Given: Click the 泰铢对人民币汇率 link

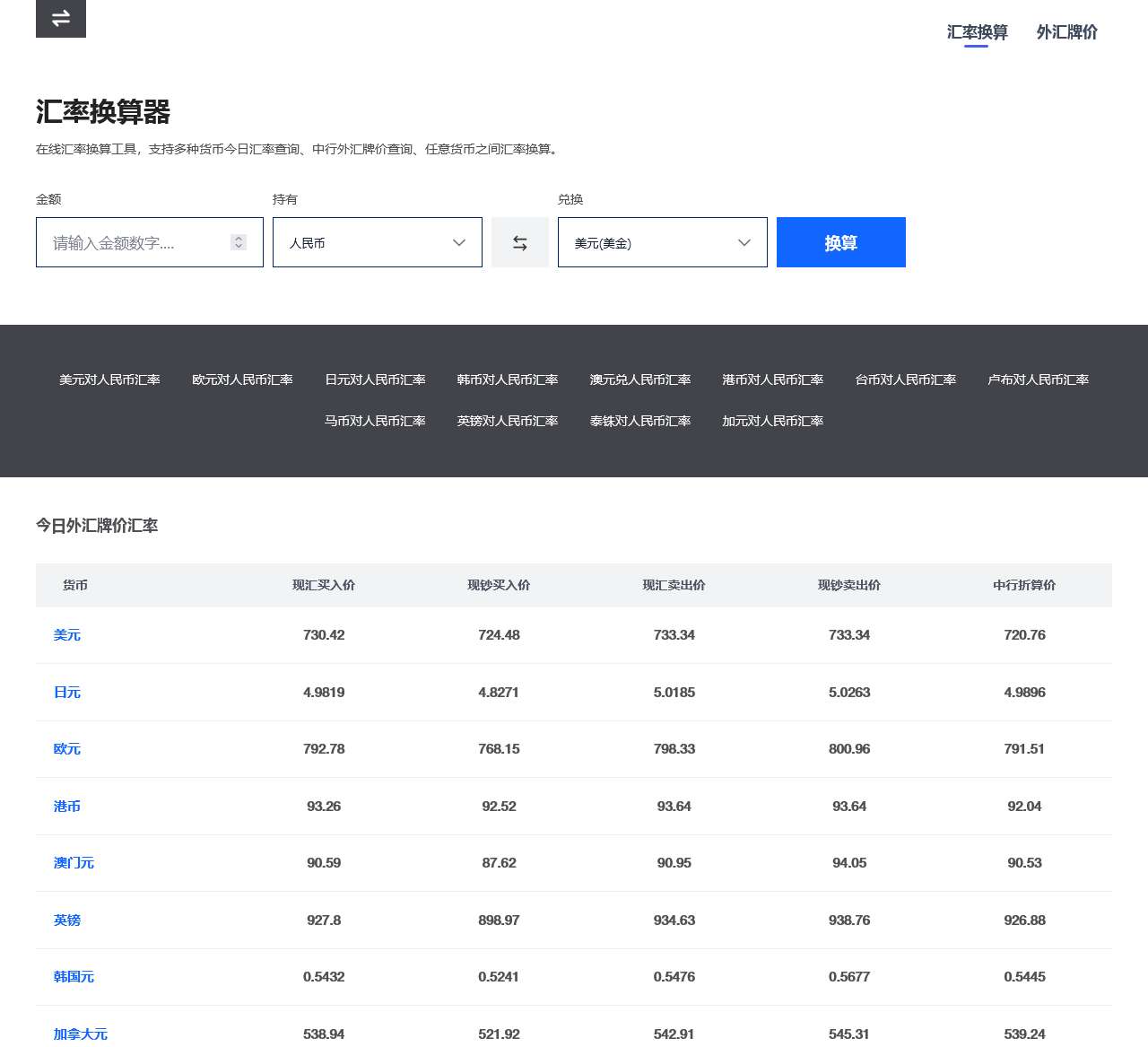Looking at the screenshot, I should 639,420.
